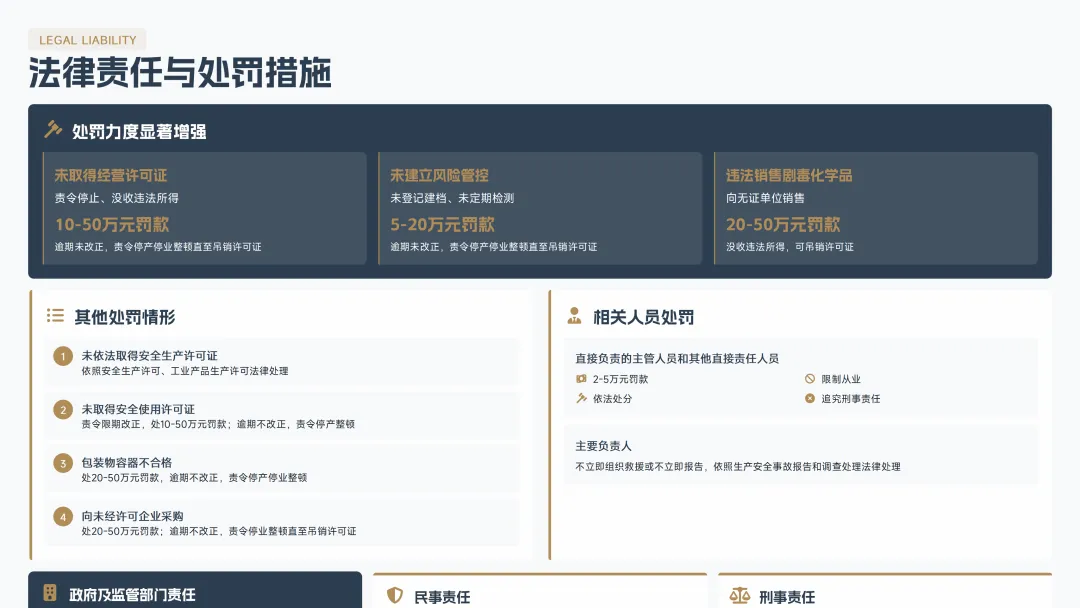
Task: Click the 2-5万元罚款 label
Action: 620,379
